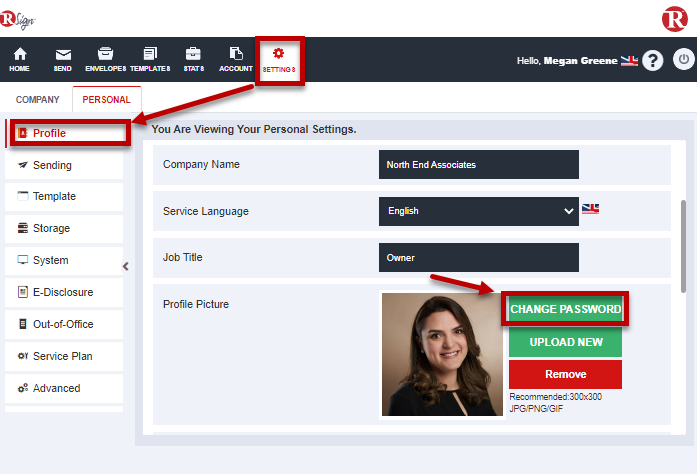Click the flag icon beside Megan Greene
Viewport: 697px width, 474px height.
629,61
